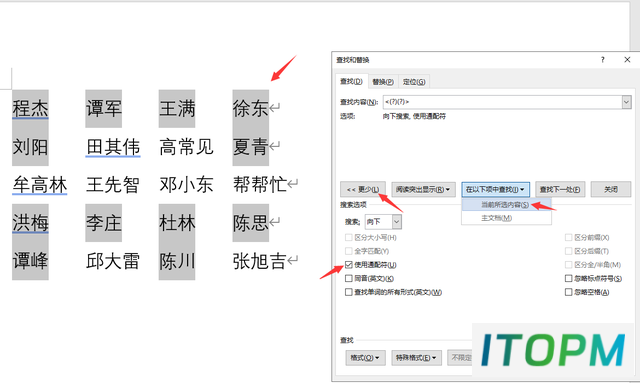This screenshot has width=640, height=383.
Task: Switch to the 查找(D) tab
Action: 351,82
